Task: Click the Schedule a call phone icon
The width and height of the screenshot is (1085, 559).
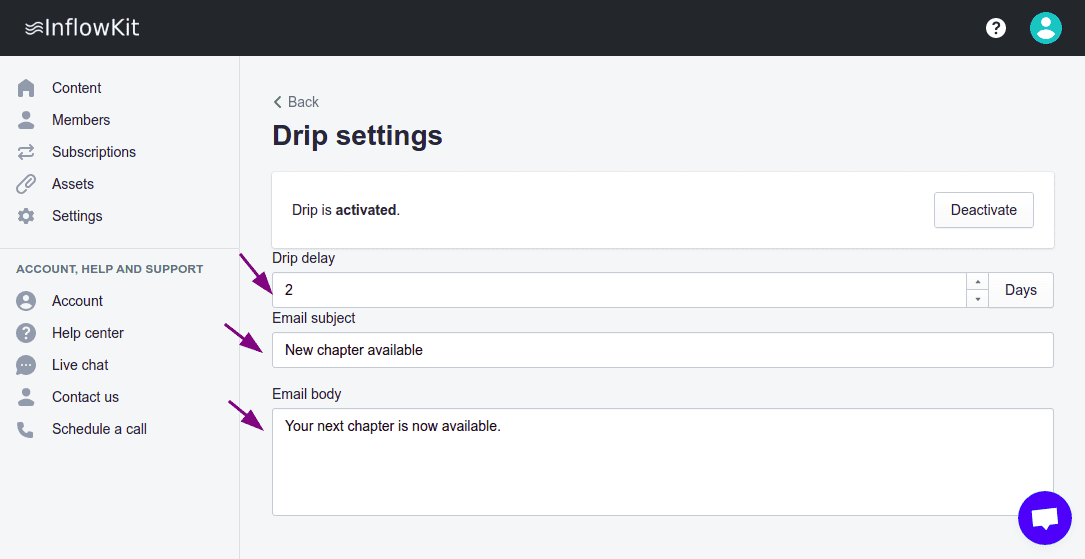Action: tap(26, 429)
